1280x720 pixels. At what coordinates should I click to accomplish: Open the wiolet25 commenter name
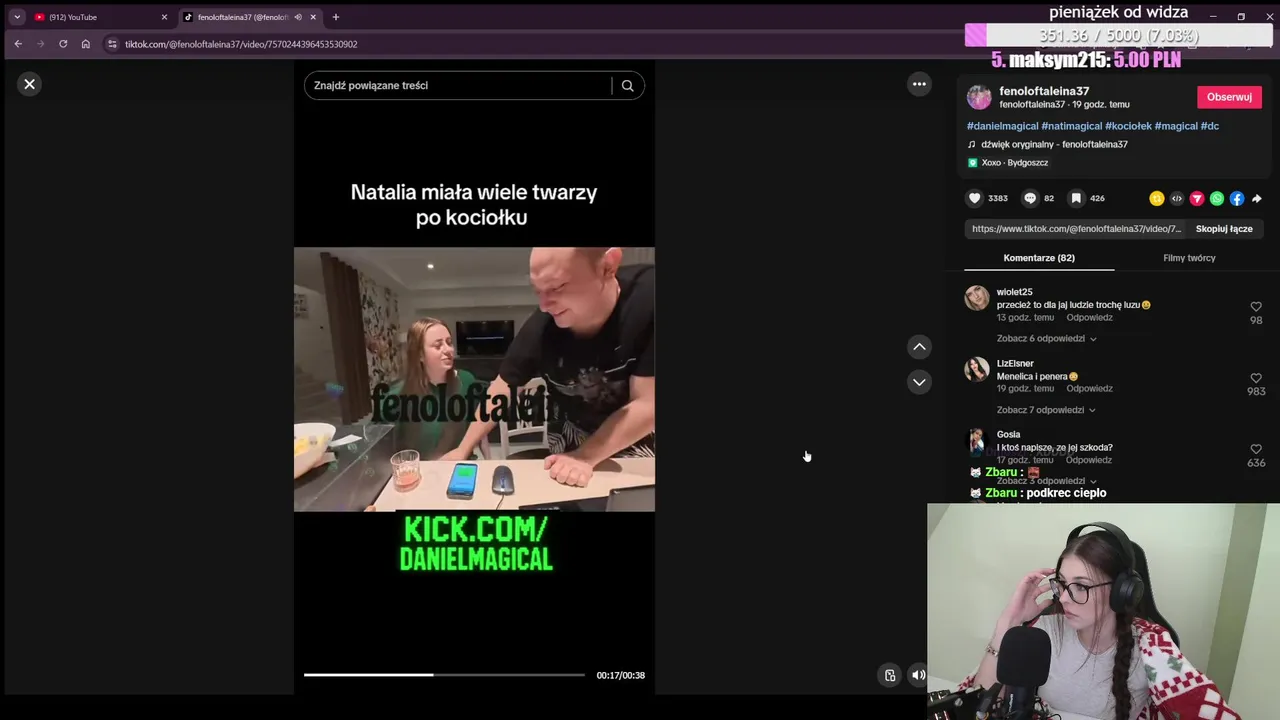(x=1014, y=292)
